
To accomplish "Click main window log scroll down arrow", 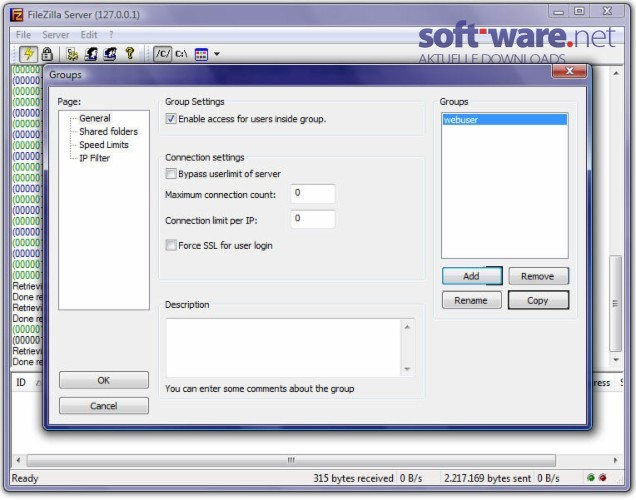I will pos(616,360).
